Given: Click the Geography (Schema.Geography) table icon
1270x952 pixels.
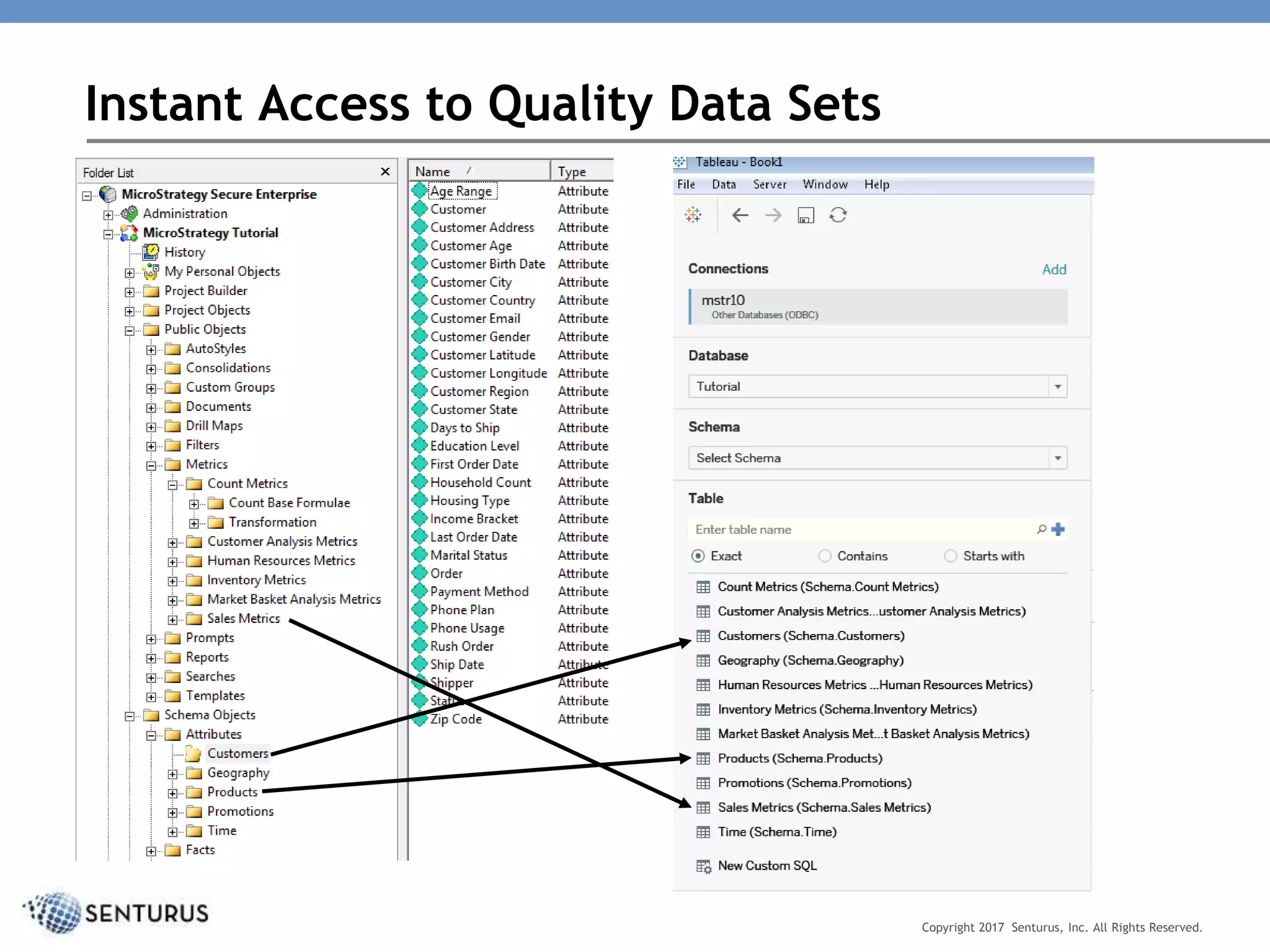Looking at the screenshot, I should 703,661.
